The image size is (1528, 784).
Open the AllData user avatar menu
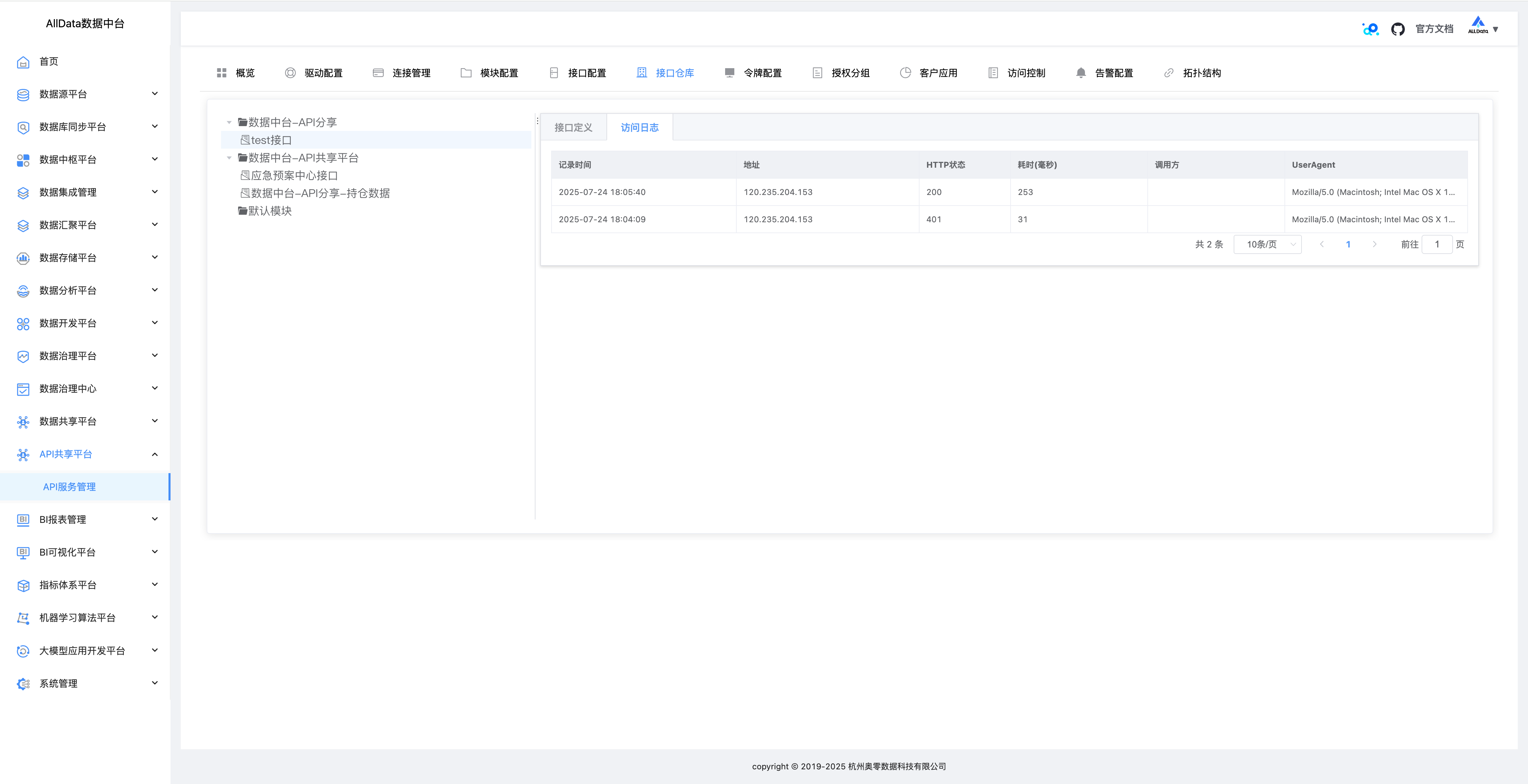[x=1483, y=26]
